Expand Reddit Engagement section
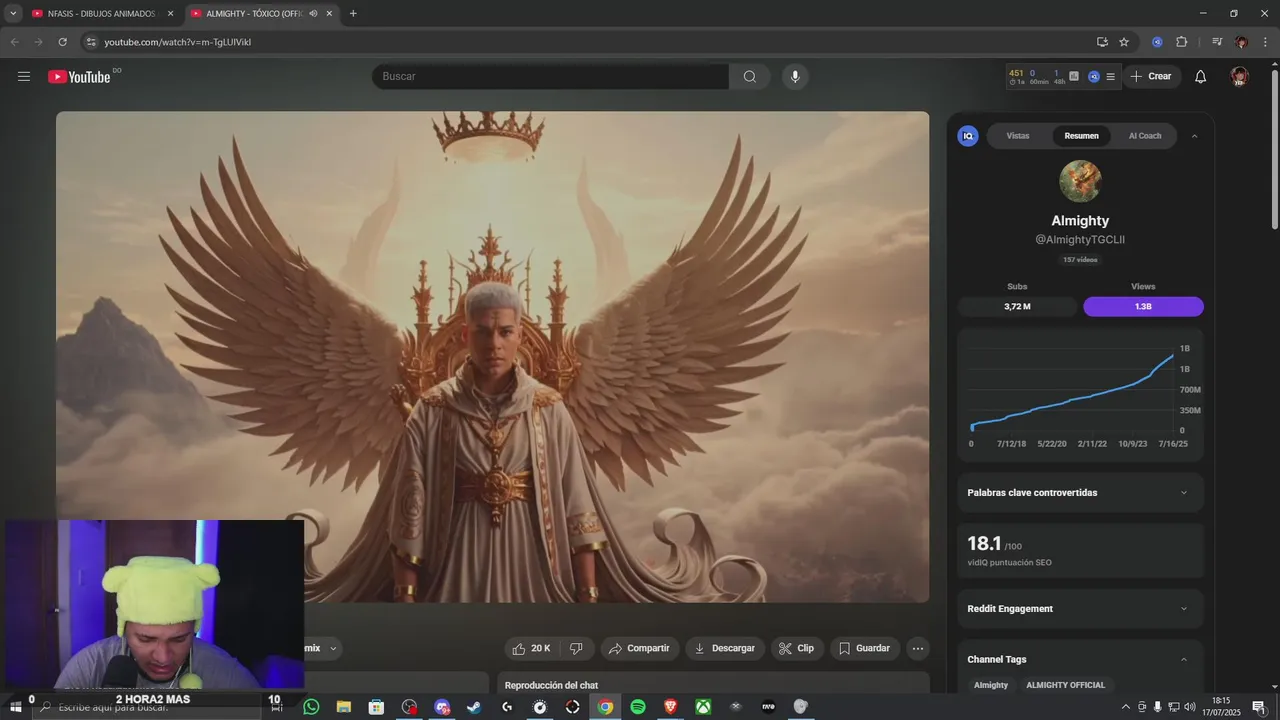Viewport: 1280px width, 720px height. [x=1080, y=609]
